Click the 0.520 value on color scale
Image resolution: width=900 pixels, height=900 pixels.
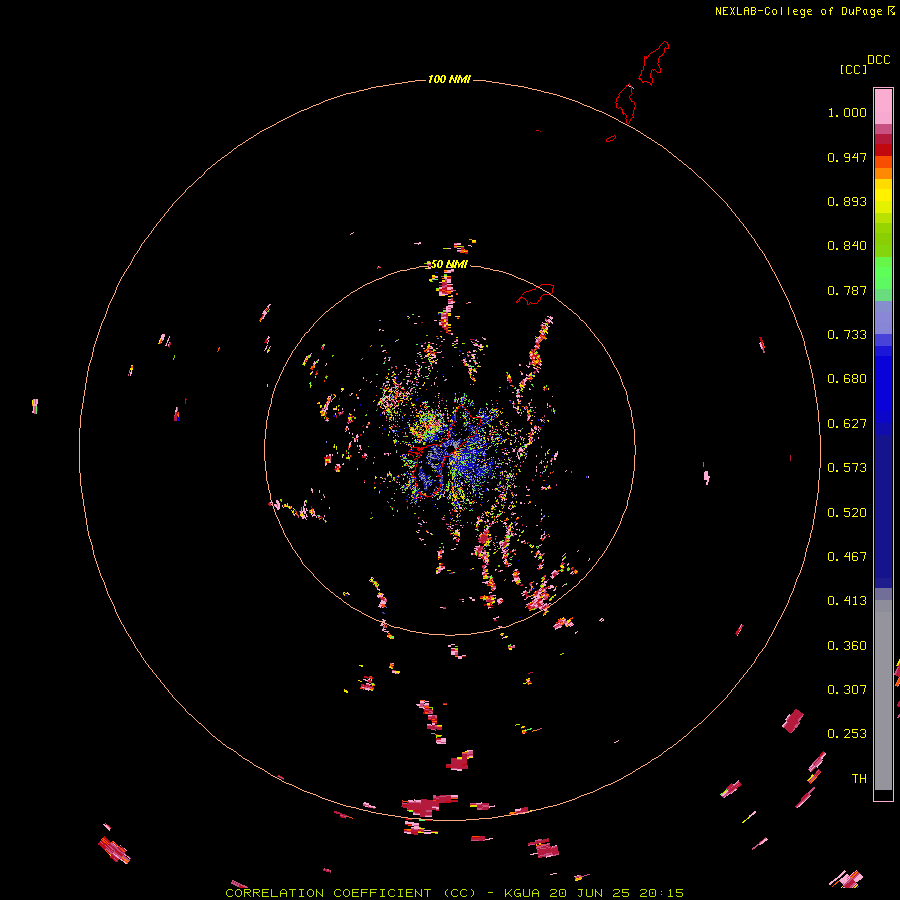click(x=847, y=513)
